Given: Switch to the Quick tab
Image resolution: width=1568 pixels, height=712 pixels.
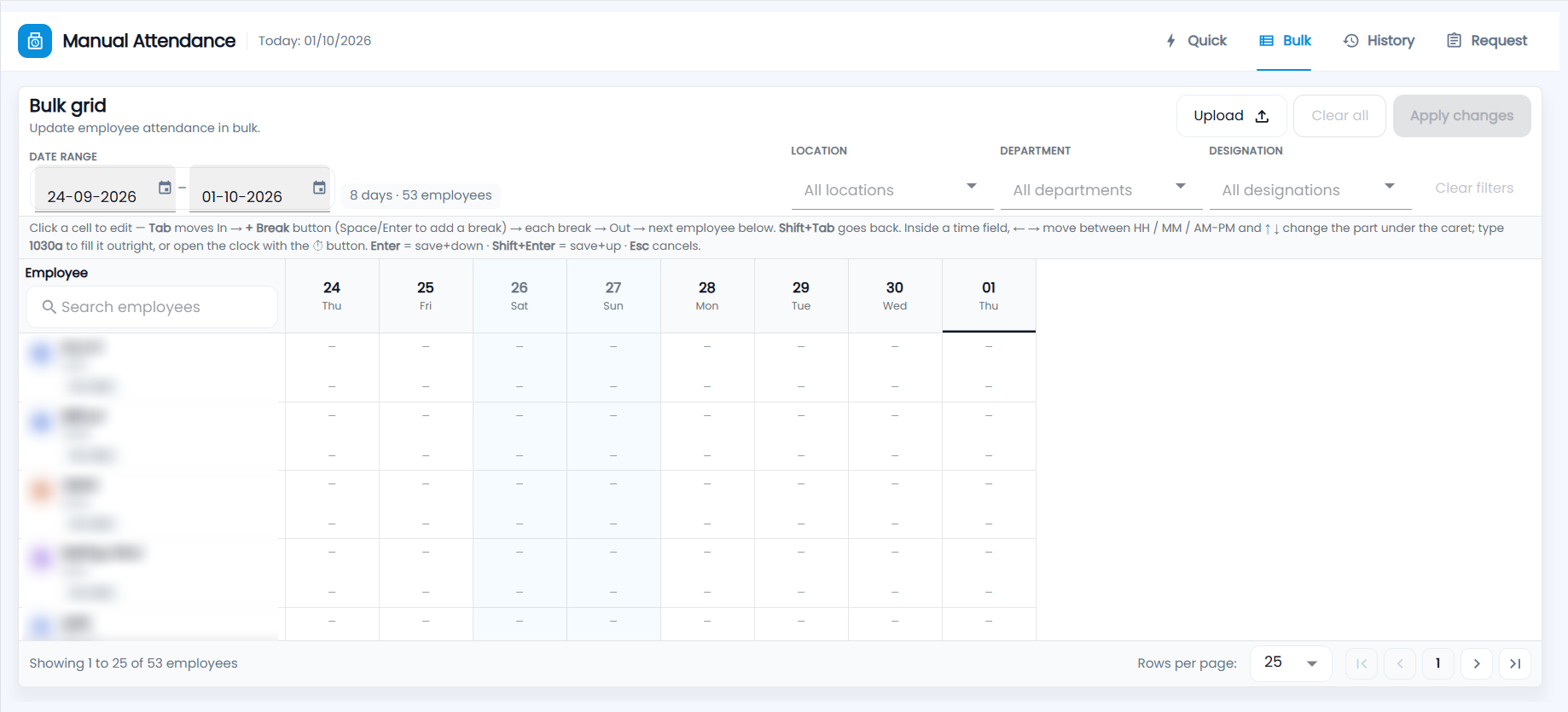Looking at the screenshot, I should pyautogui.click(x=1196, y=41).
